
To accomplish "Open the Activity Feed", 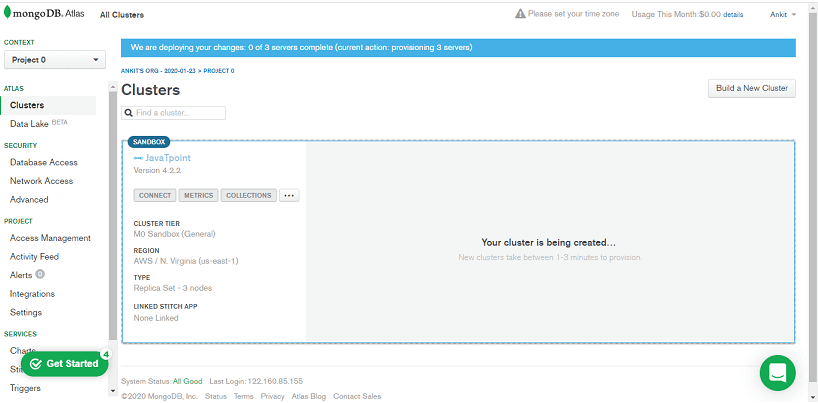I will [34, 257].
